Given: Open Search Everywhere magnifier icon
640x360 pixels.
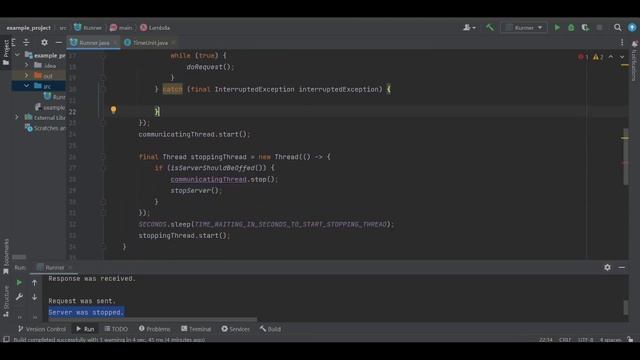Looking at the screenshot, I should [618, 27].
